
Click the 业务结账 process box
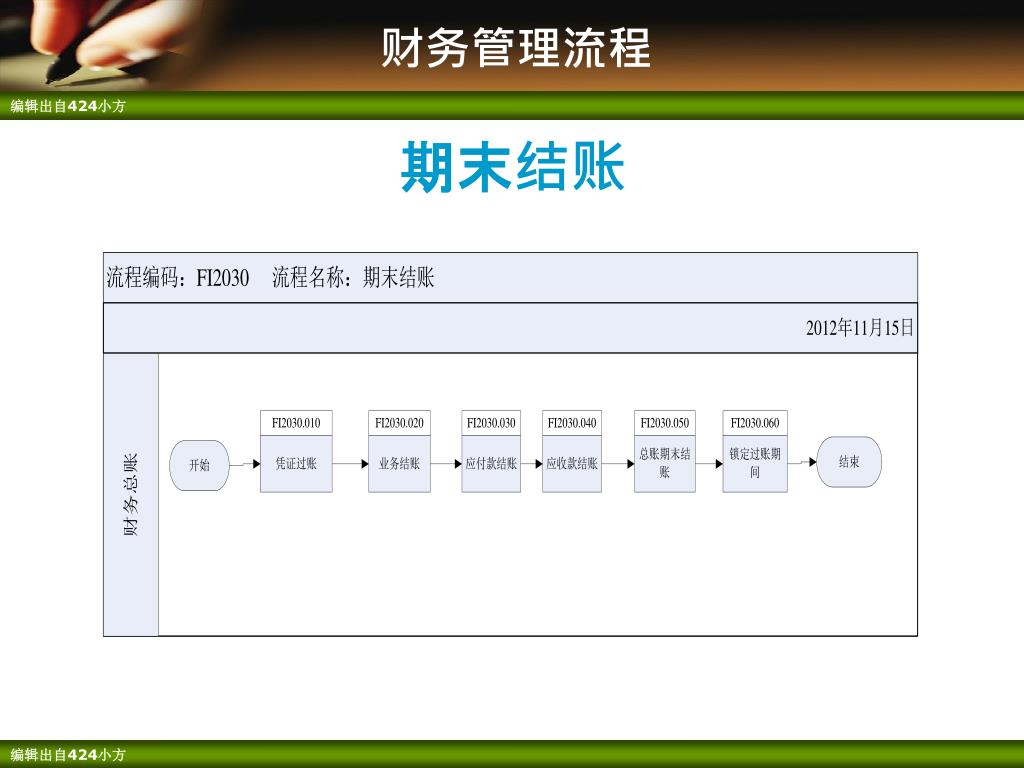[x=399, y=464]
